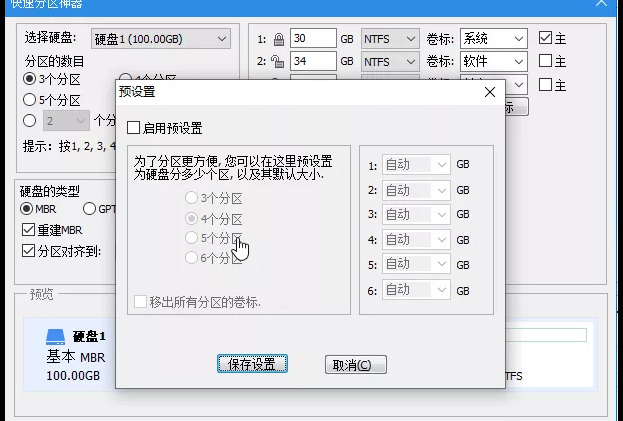Enable the 启用预设置 checkbox
623x421 pixels.
pos(134,128)
